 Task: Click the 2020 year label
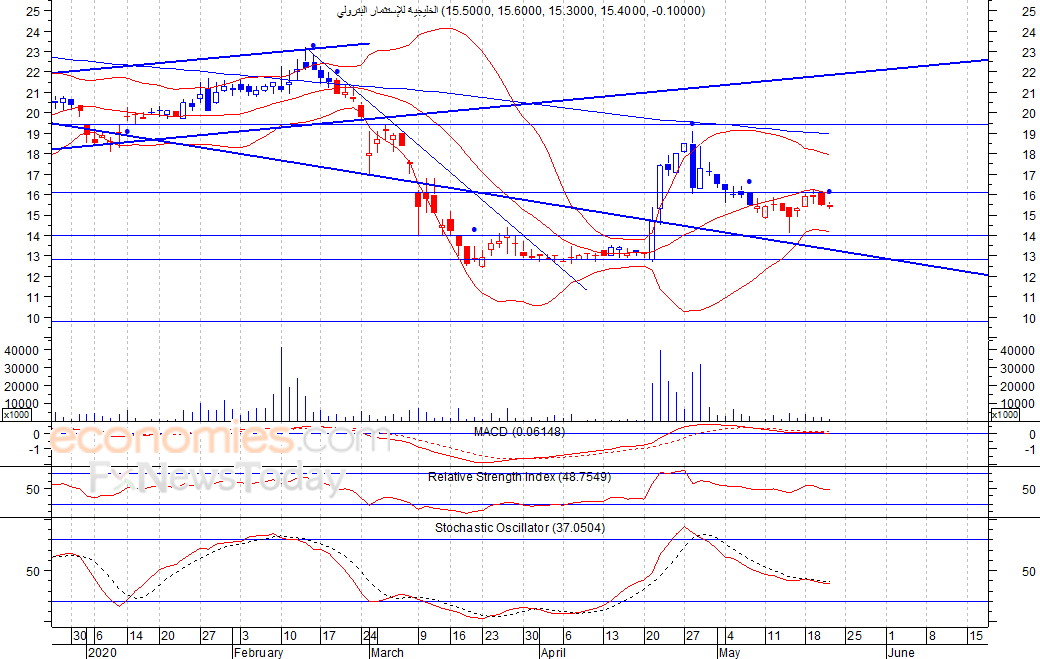click(104, 653)
